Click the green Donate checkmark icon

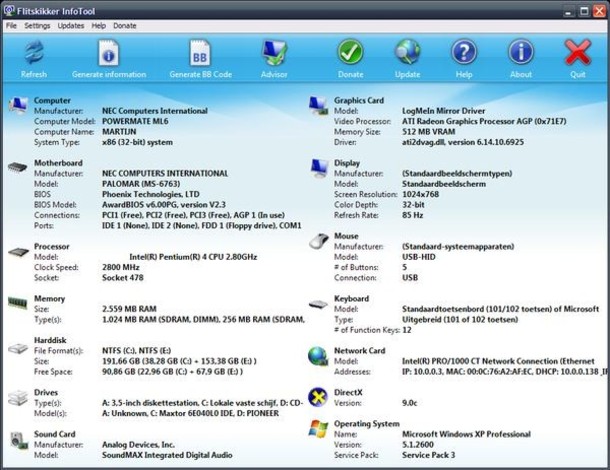click(350, 52)
